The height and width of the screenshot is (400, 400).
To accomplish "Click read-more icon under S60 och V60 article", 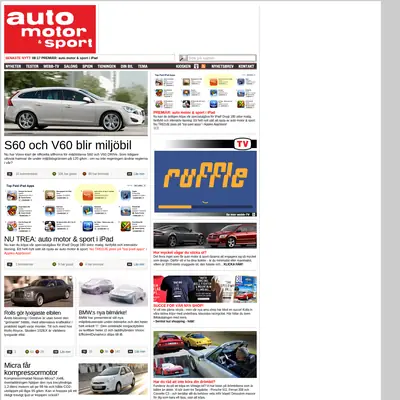I will (x=129, y=174).
